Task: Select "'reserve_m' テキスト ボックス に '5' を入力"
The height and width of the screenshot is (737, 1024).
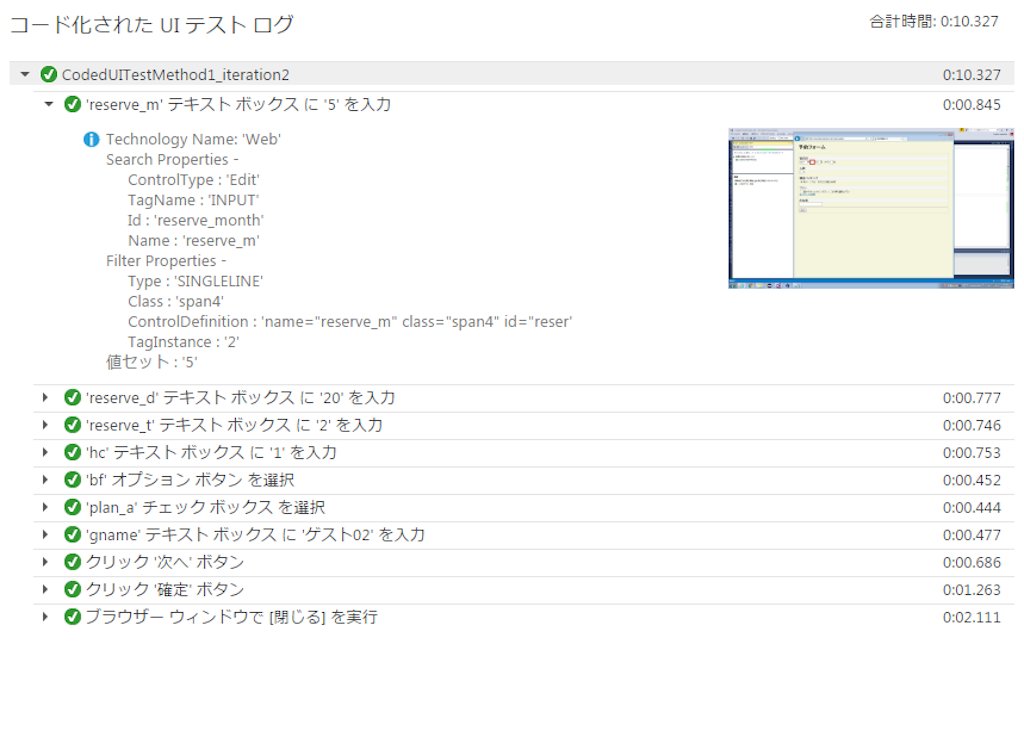Action: tap(238, 104)
